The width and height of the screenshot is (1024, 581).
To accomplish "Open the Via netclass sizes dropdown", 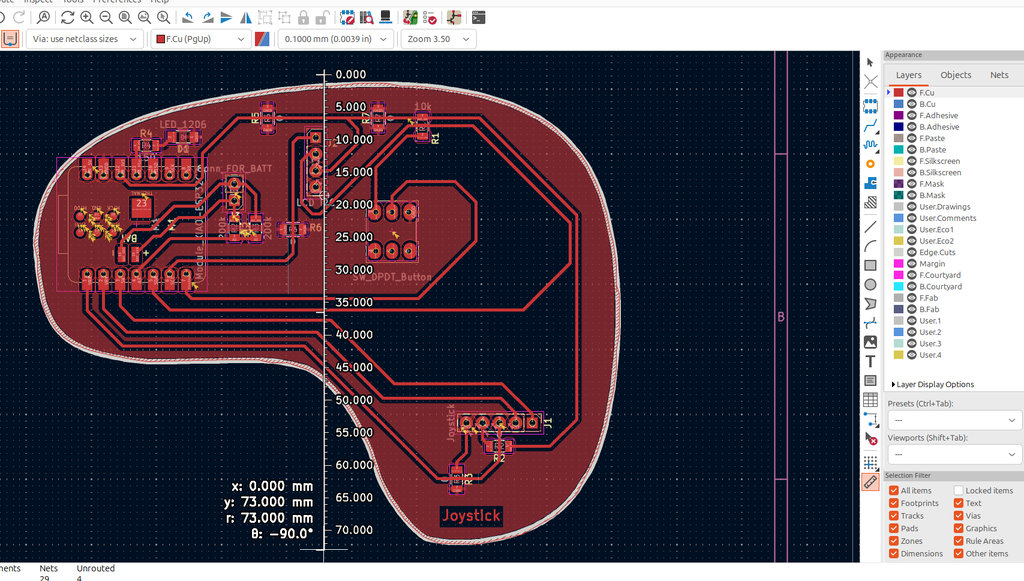I will tap(84, 39).
